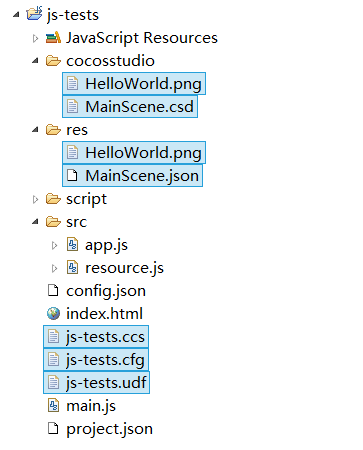Select the js-tests.udf file
Viewport: 363px width, 450px height.
96,383
